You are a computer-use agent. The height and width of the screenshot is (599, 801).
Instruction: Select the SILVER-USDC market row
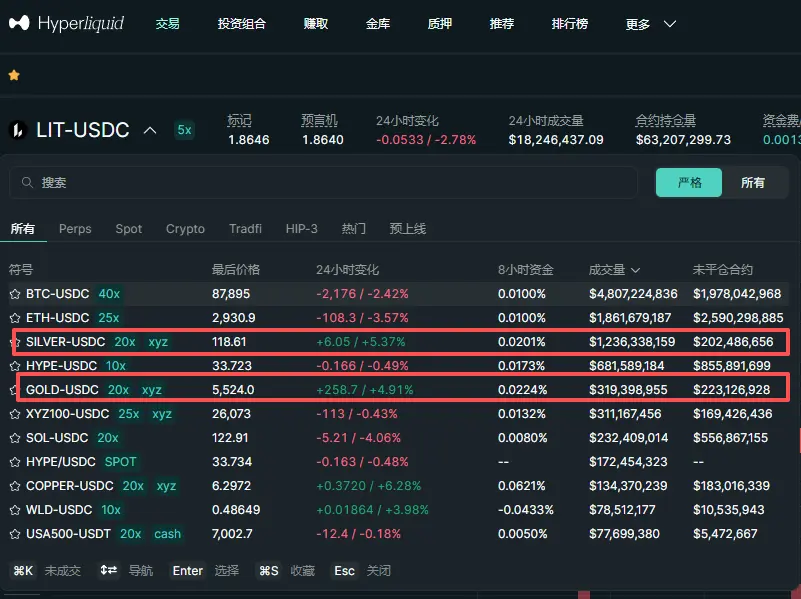(401, 342)
